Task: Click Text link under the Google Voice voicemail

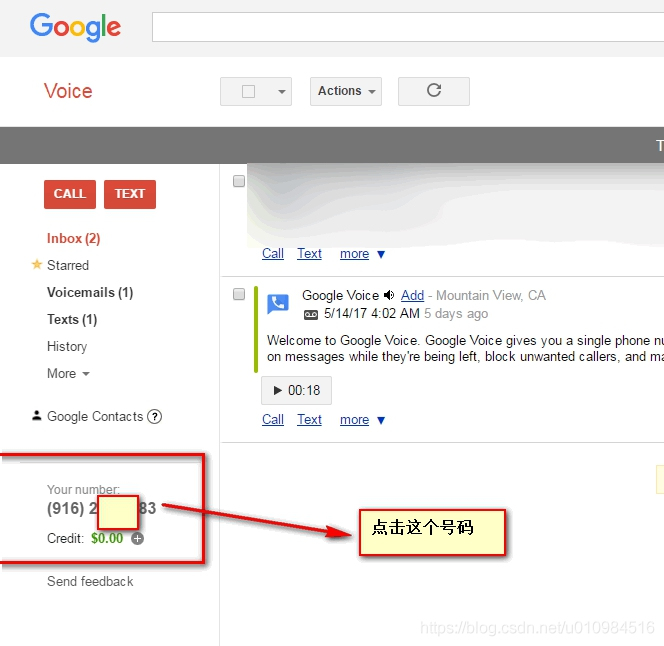Action: pos(309,420)
